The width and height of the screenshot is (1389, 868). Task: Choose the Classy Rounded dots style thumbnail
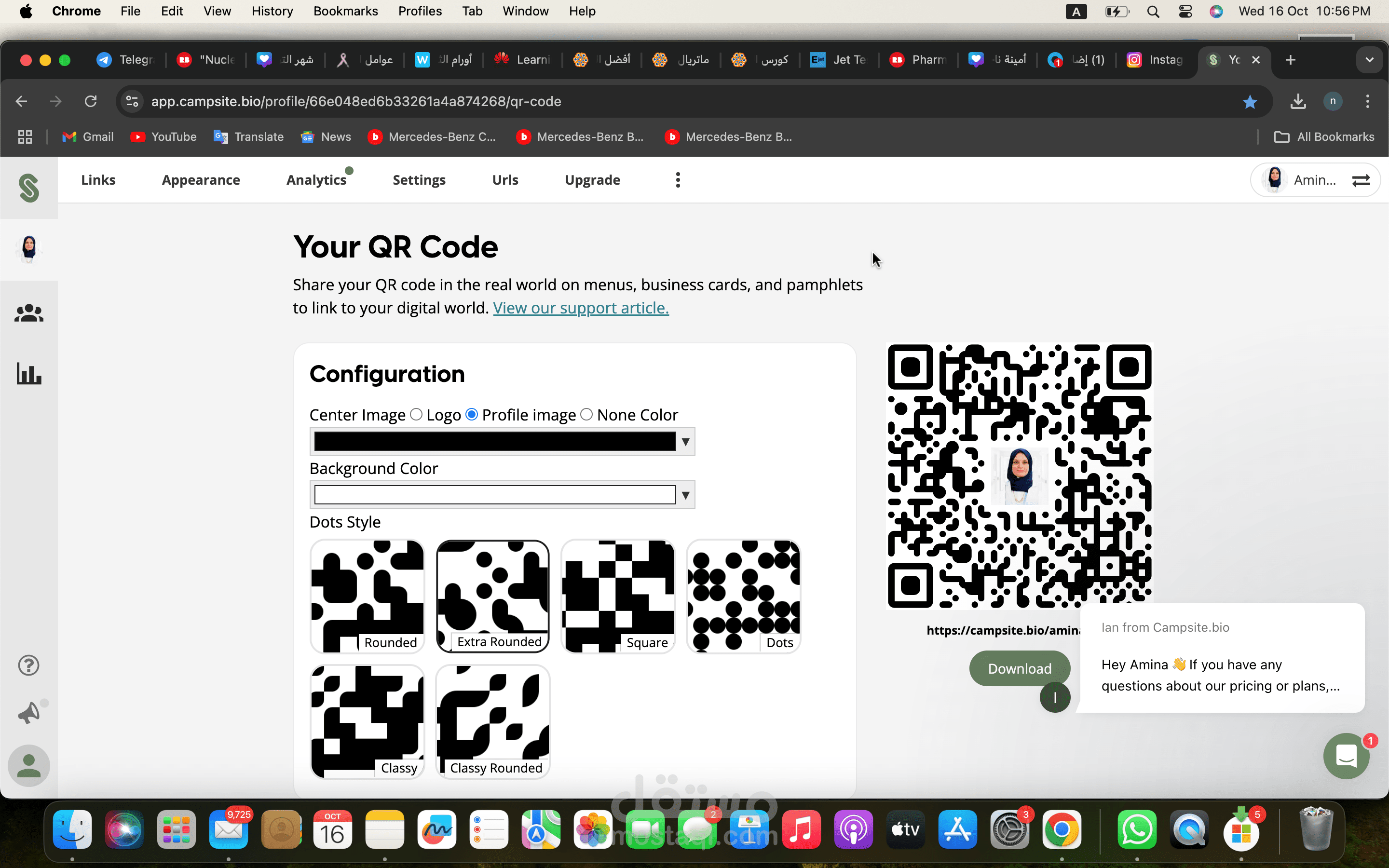(x=493, y=721)
